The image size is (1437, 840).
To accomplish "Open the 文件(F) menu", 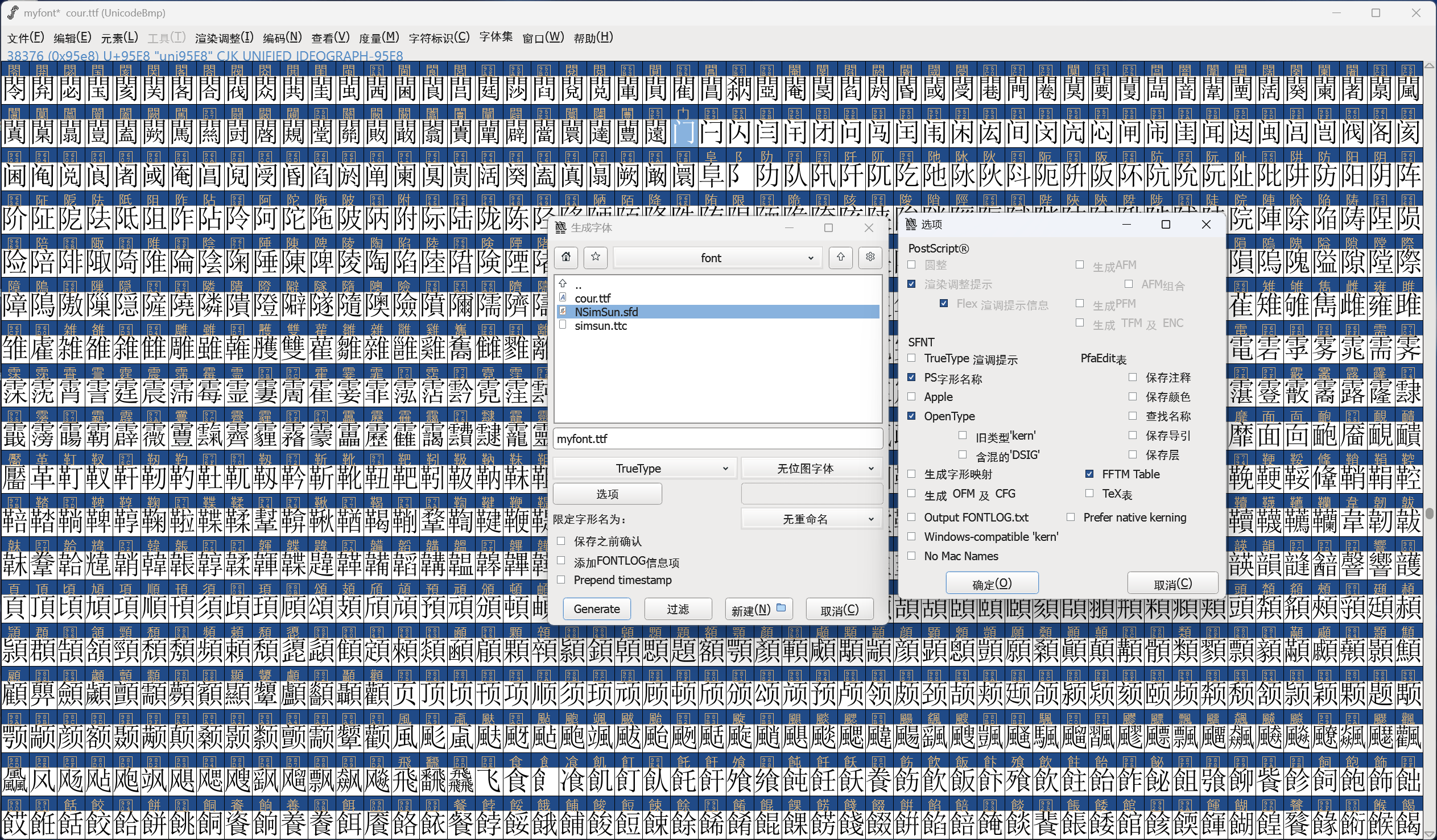I will [25, 38].
